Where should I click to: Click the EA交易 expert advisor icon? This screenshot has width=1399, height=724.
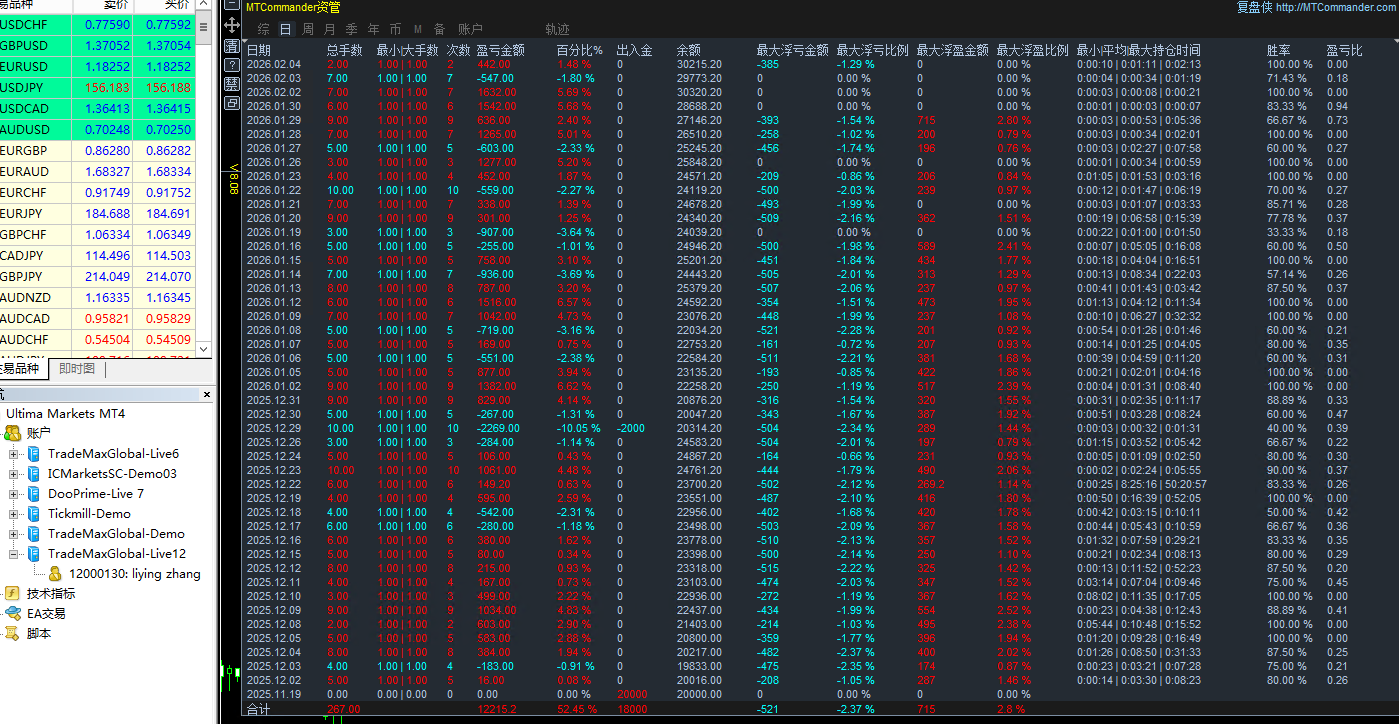point(12,613)
